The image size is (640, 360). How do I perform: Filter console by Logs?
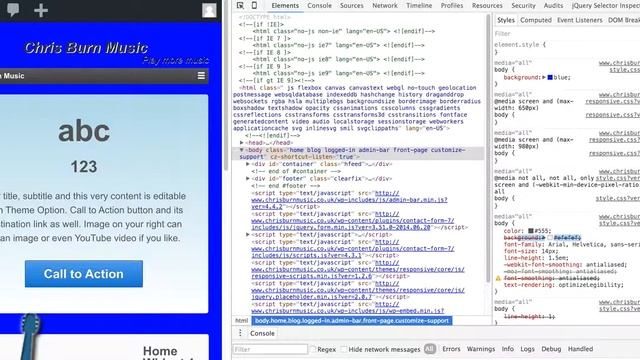527,349
